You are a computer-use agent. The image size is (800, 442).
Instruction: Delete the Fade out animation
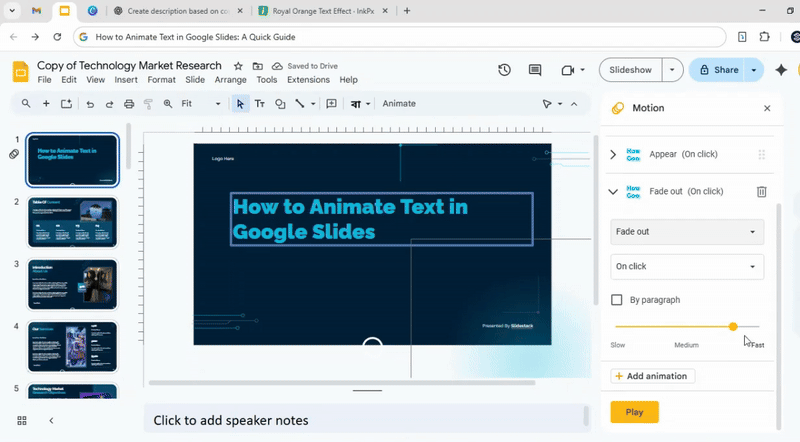click(x=761, y=191)
